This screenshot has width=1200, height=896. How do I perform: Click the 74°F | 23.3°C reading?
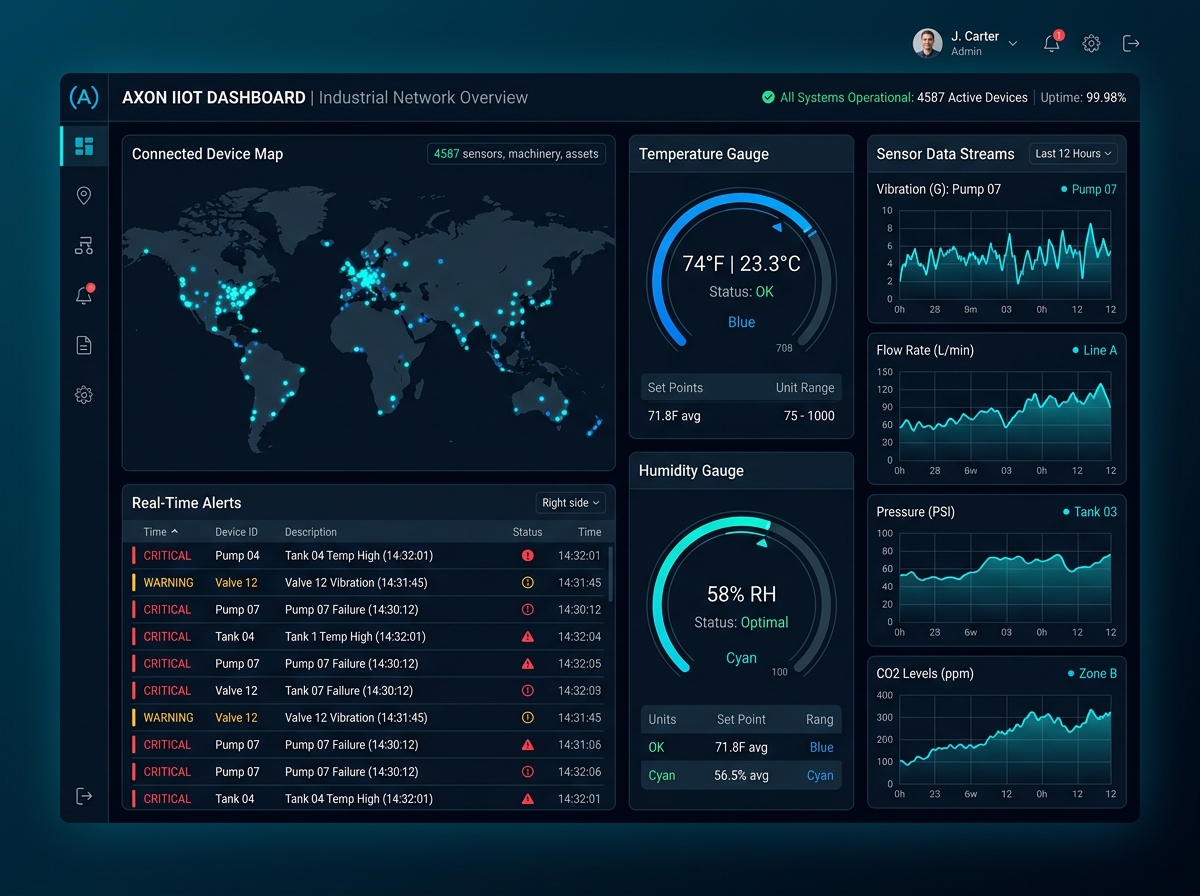coord(741,264)
